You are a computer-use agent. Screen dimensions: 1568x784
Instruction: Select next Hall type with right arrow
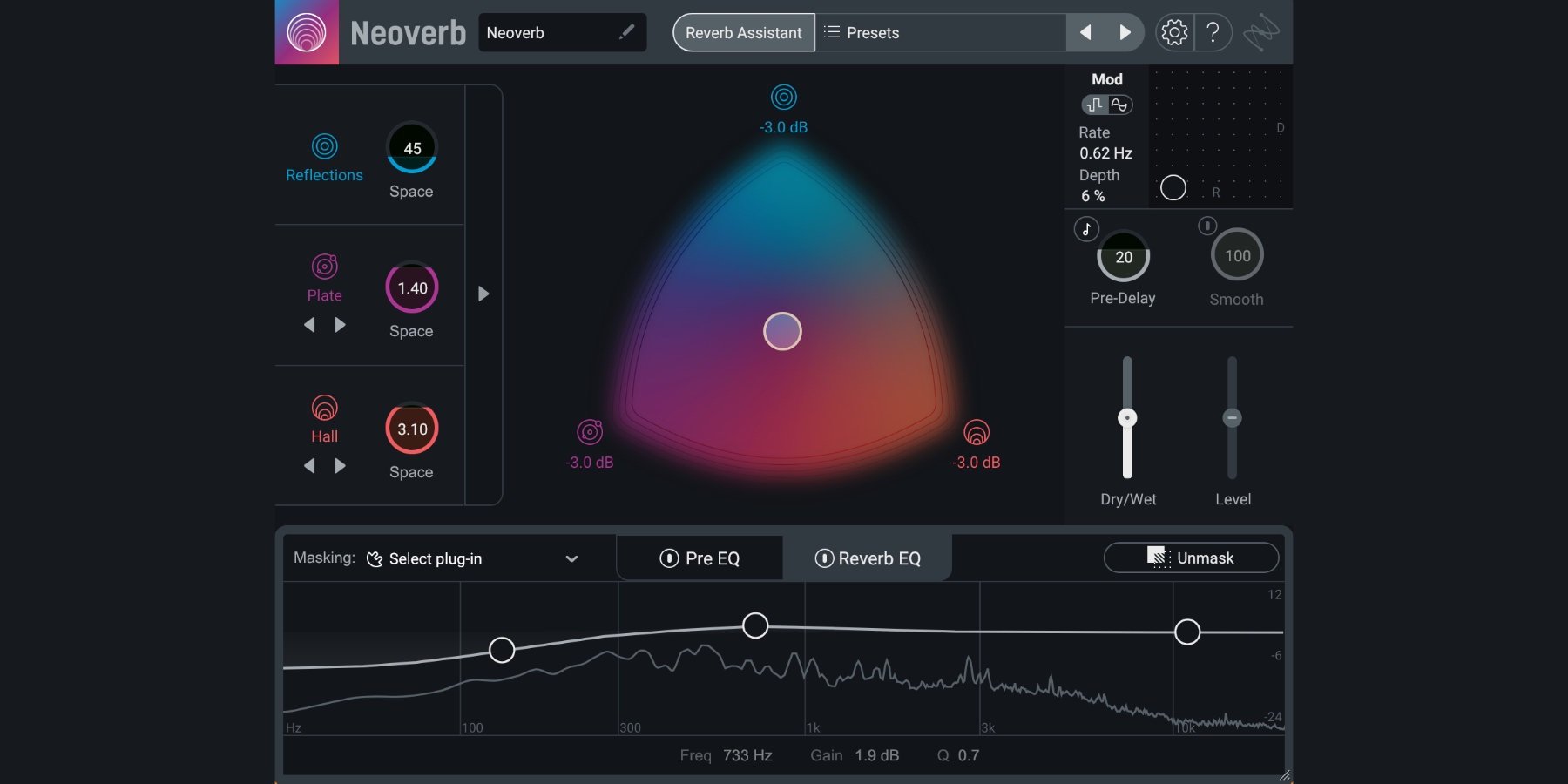pyautogui.click(x=341, y=466)
